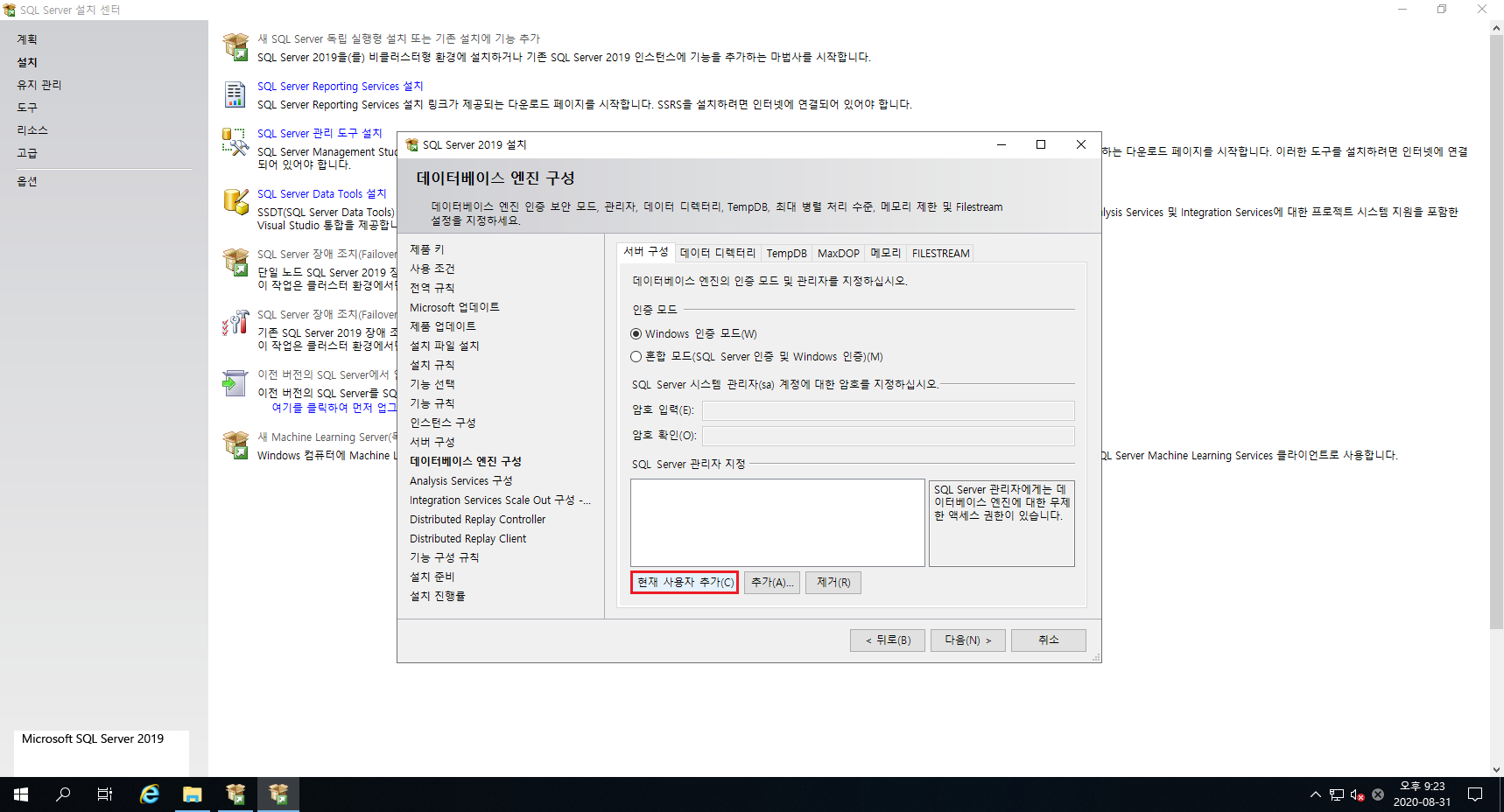Open the taskbar clock showing 오후 9:23
This screenshot has width=1504, height=812.
pos(1422,794)
